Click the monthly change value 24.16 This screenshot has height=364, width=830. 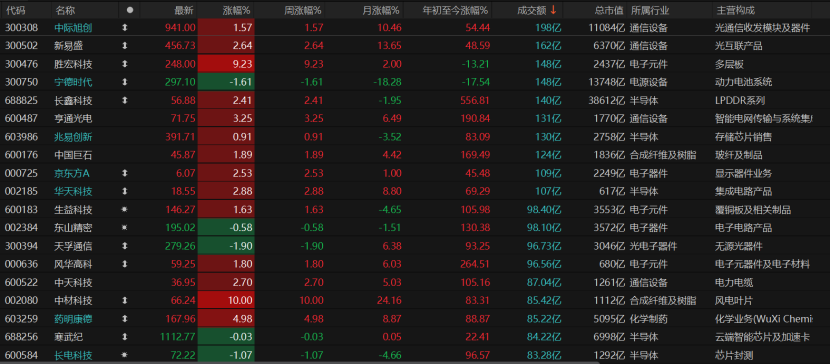[x=389, y=301]
